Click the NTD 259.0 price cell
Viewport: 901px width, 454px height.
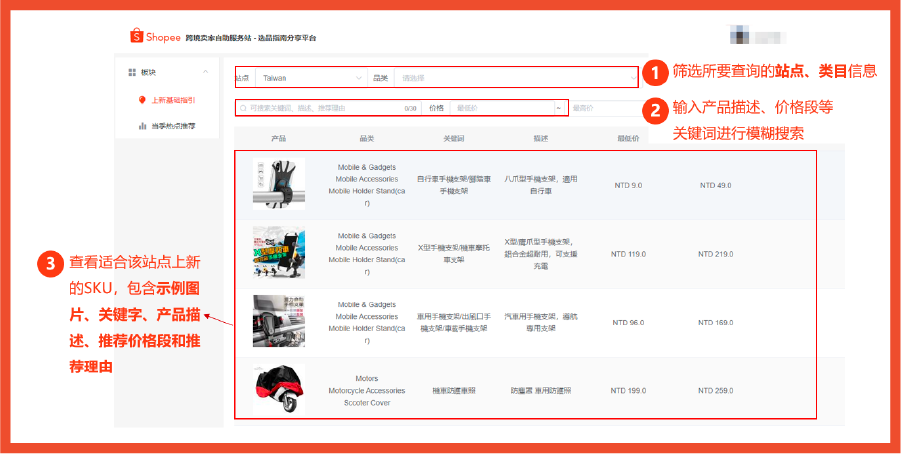[715, 391]
